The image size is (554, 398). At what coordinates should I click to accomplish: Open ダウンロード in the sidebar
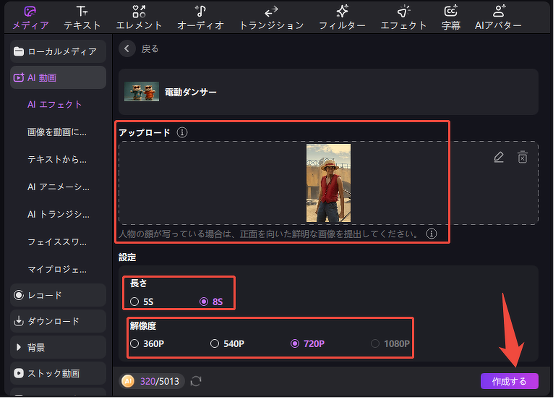point(58,321)
